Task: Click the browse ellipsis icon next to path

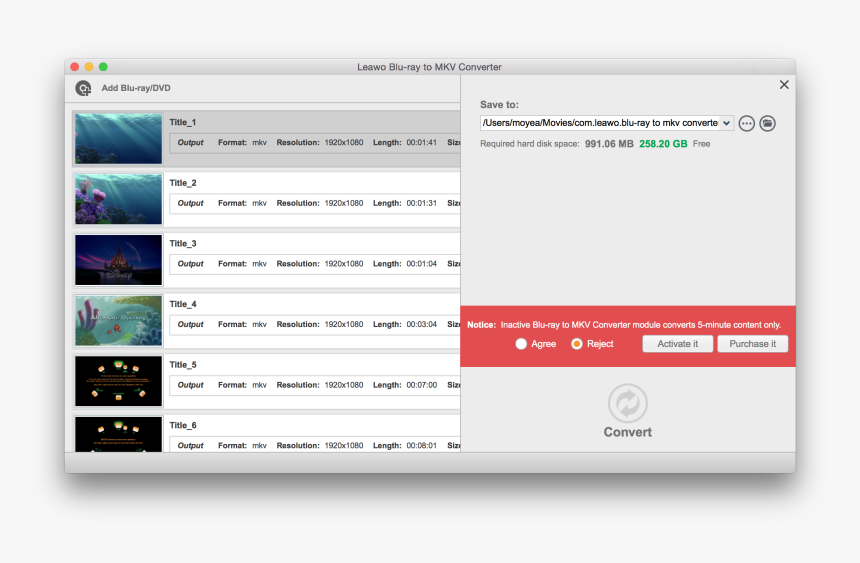Action: tap(746, 123)
